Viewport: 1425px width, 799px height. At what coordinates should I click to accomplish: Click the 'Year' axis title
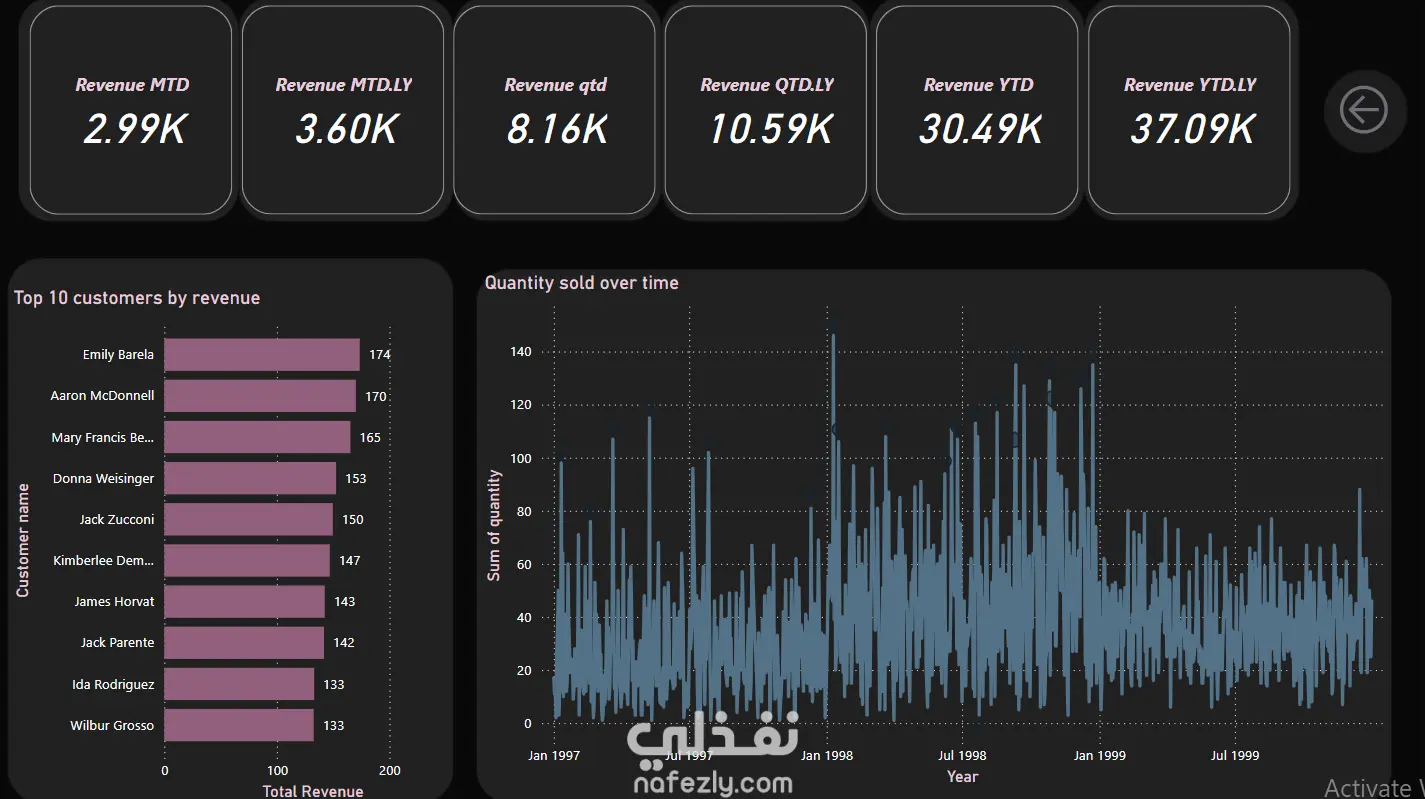pos(963,776)
